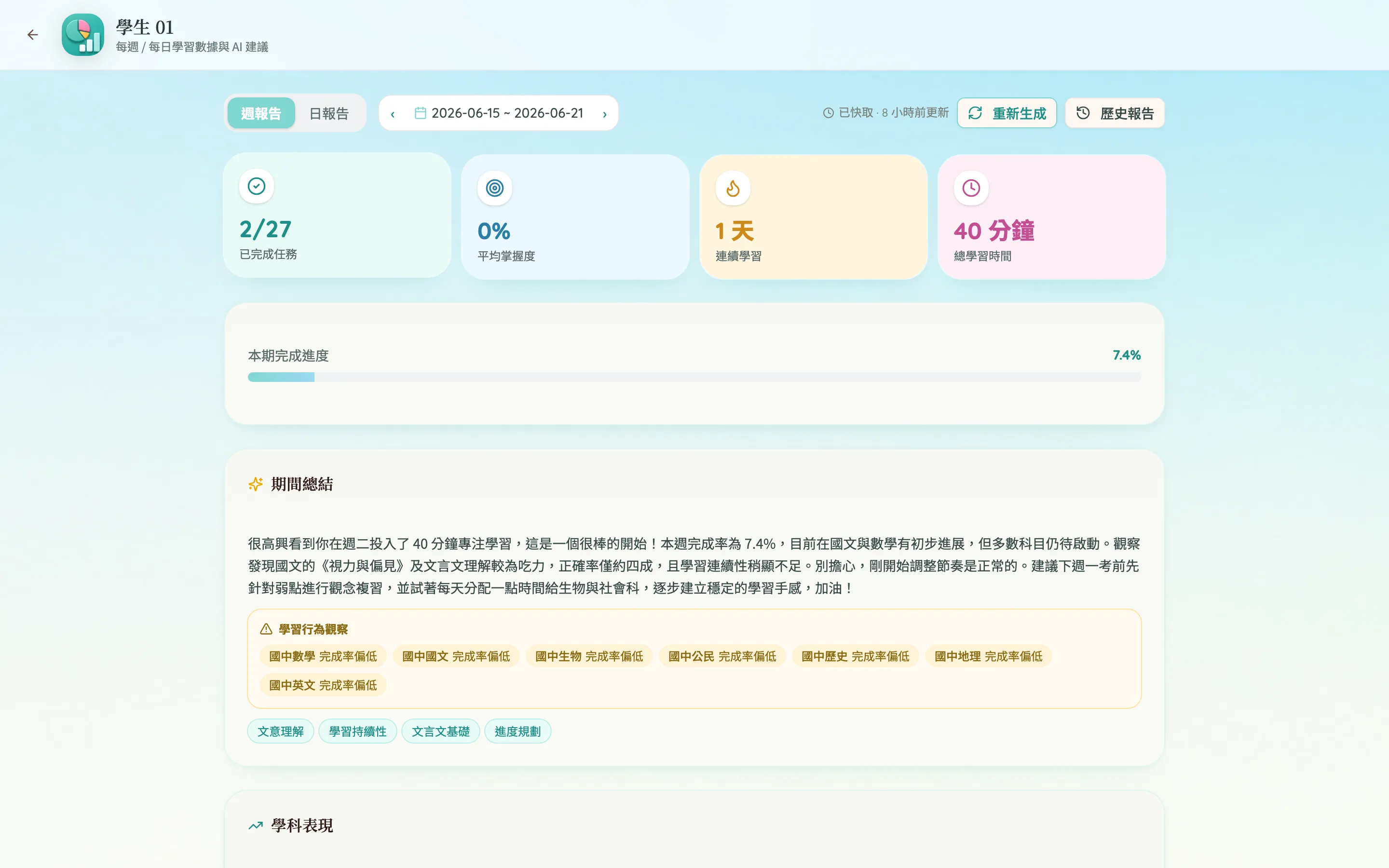Select the 進度規劃 tag
The image size is (1389, 868).
click(x=517, y=732)
